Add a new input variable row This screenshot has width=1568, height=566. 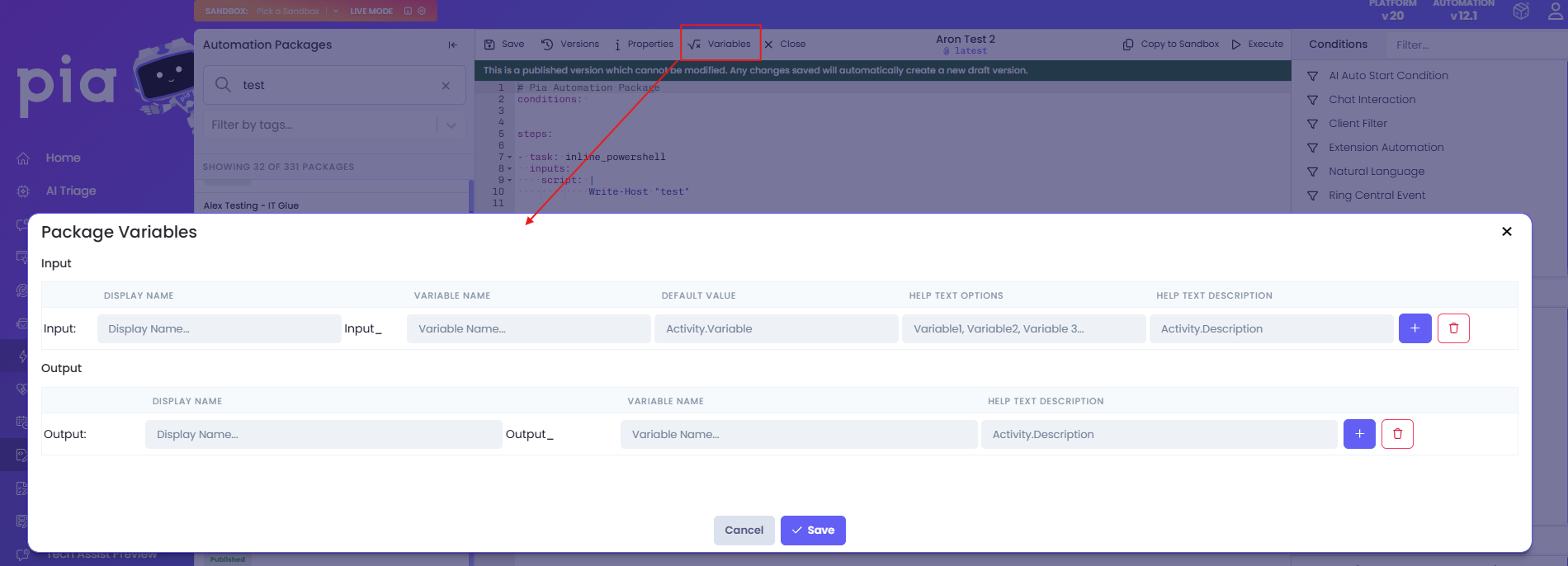pyautogui.click(x=1415, y=328)
